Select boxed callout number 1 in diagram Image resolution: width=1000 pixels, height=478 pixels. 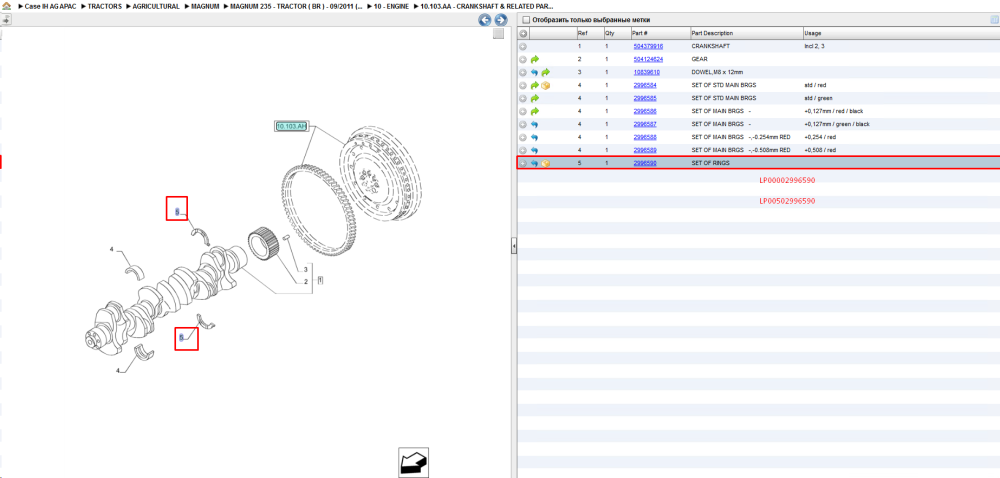320,279
